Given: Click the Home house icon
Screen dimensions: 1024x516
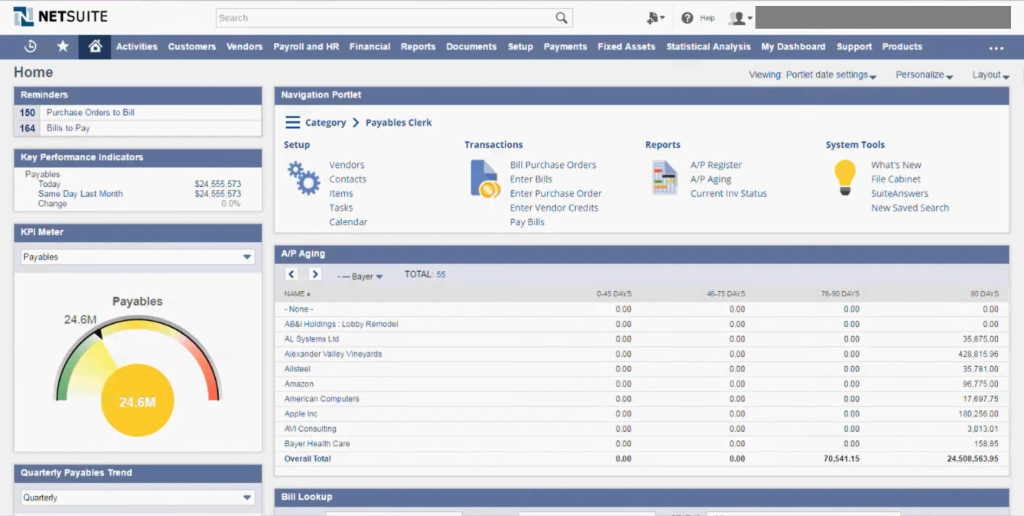Looking at the screenshot, I should point(95,47).
